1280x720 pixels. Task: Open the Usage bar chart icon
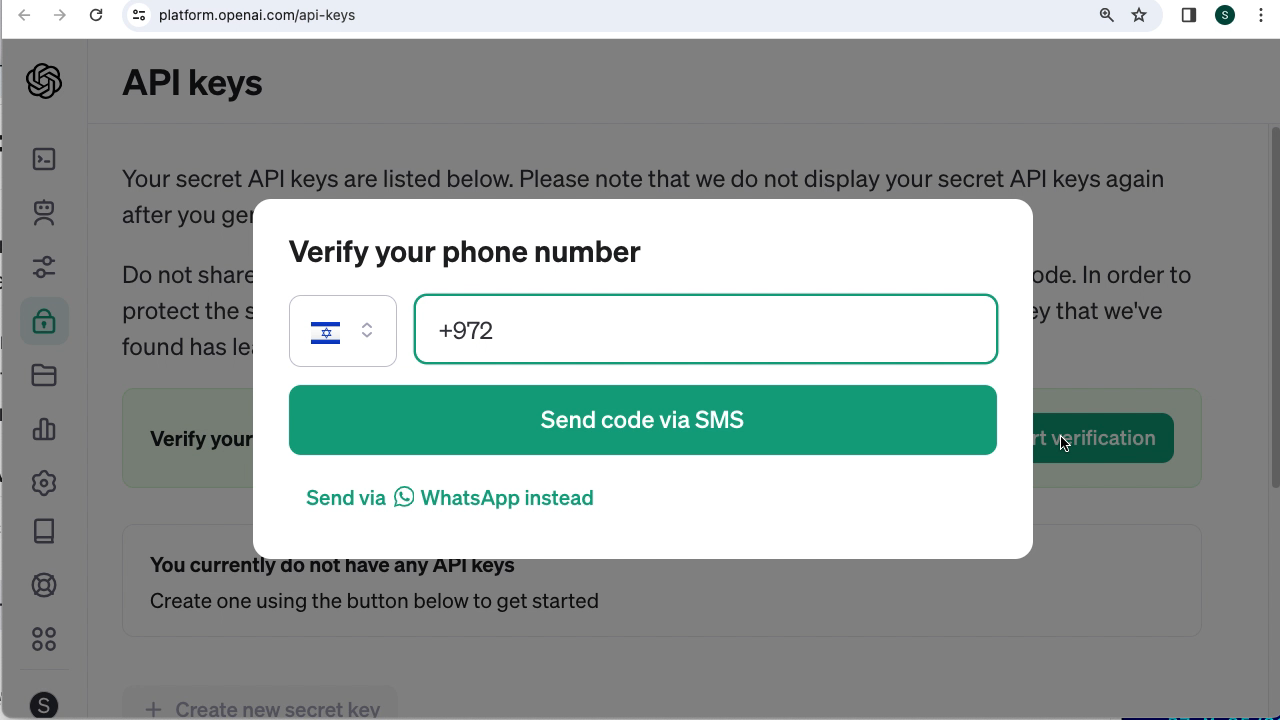pyautogui.click(x=44, y=429)
